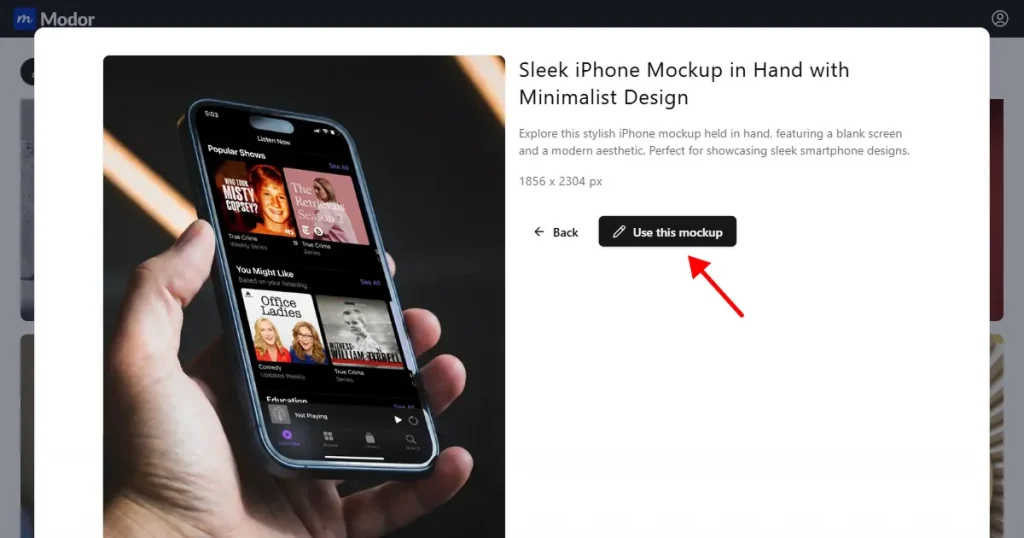The image size is (1024, 538).
Task: Click the red thumbnail behind dialog's right edge
Action: point(997,210)
